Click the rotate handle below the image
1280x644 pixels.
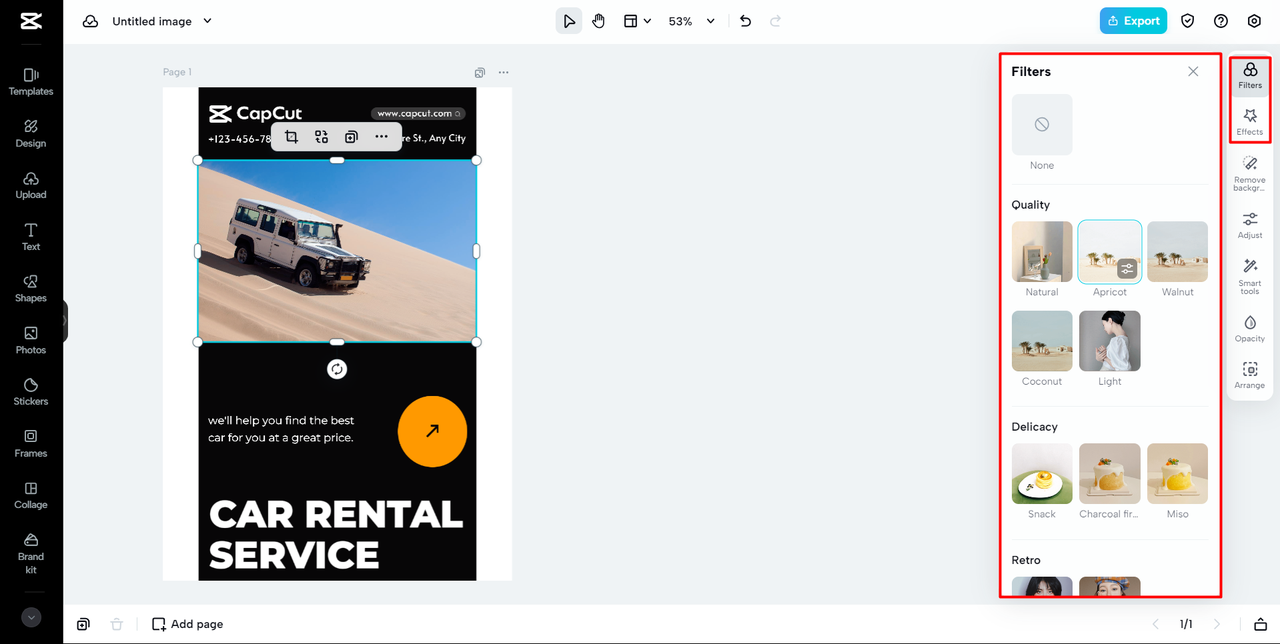(337, 369)
